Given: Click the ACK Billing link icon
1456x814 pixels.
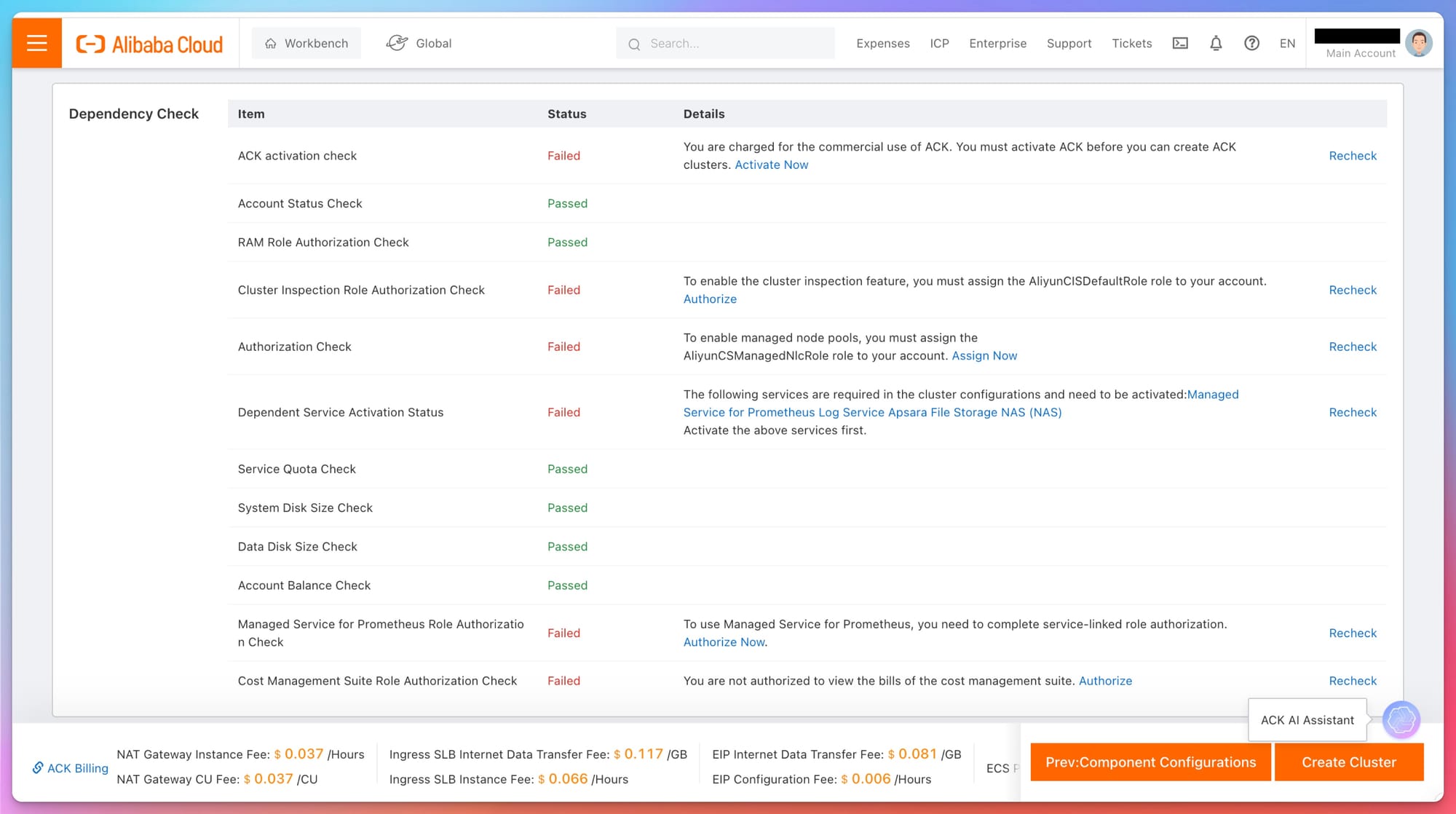Looking at the screenshot, I should (x=39, y=767).
